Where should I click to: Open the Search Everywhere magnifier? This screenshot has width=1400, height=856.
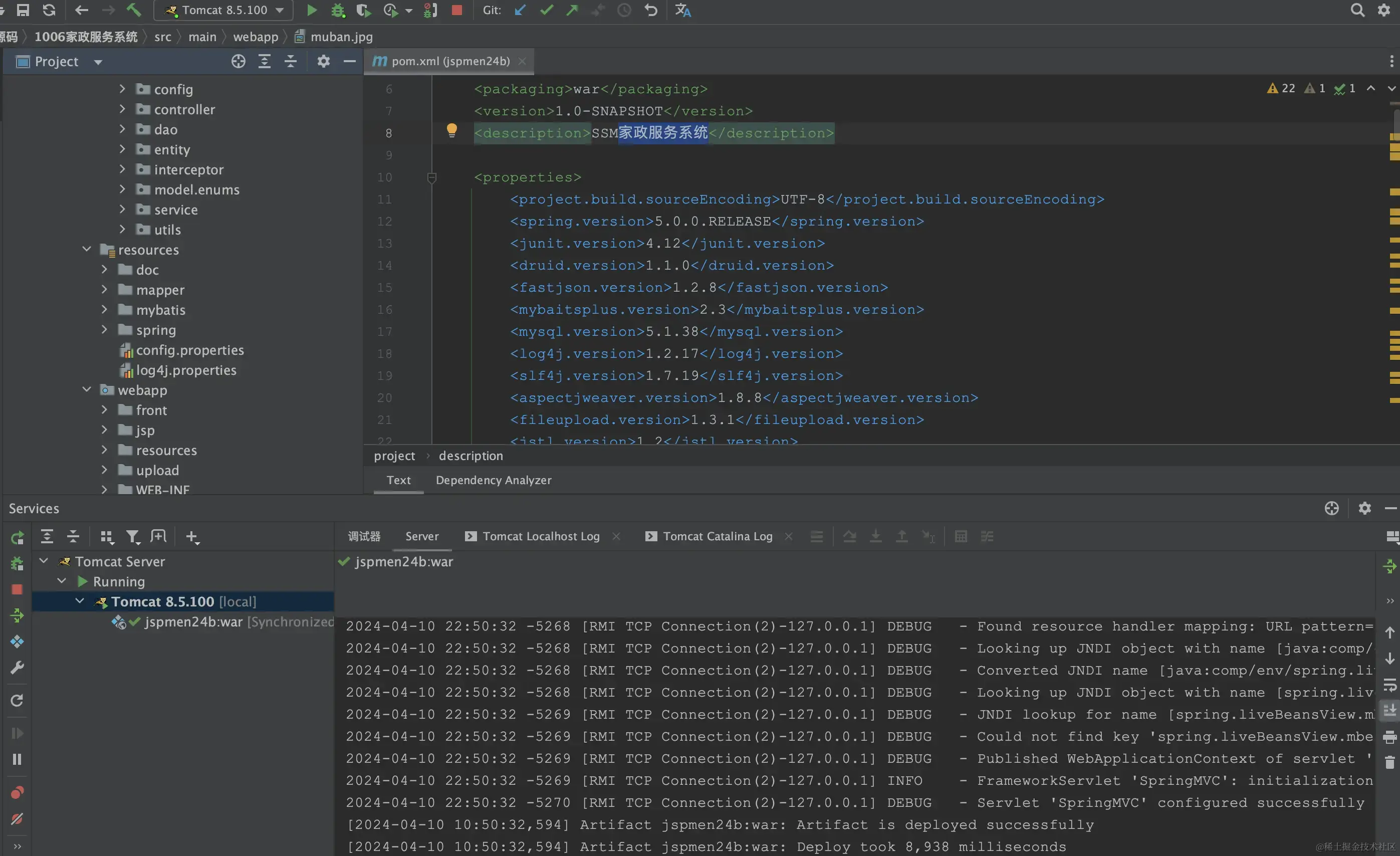[x=1357, y=10]
